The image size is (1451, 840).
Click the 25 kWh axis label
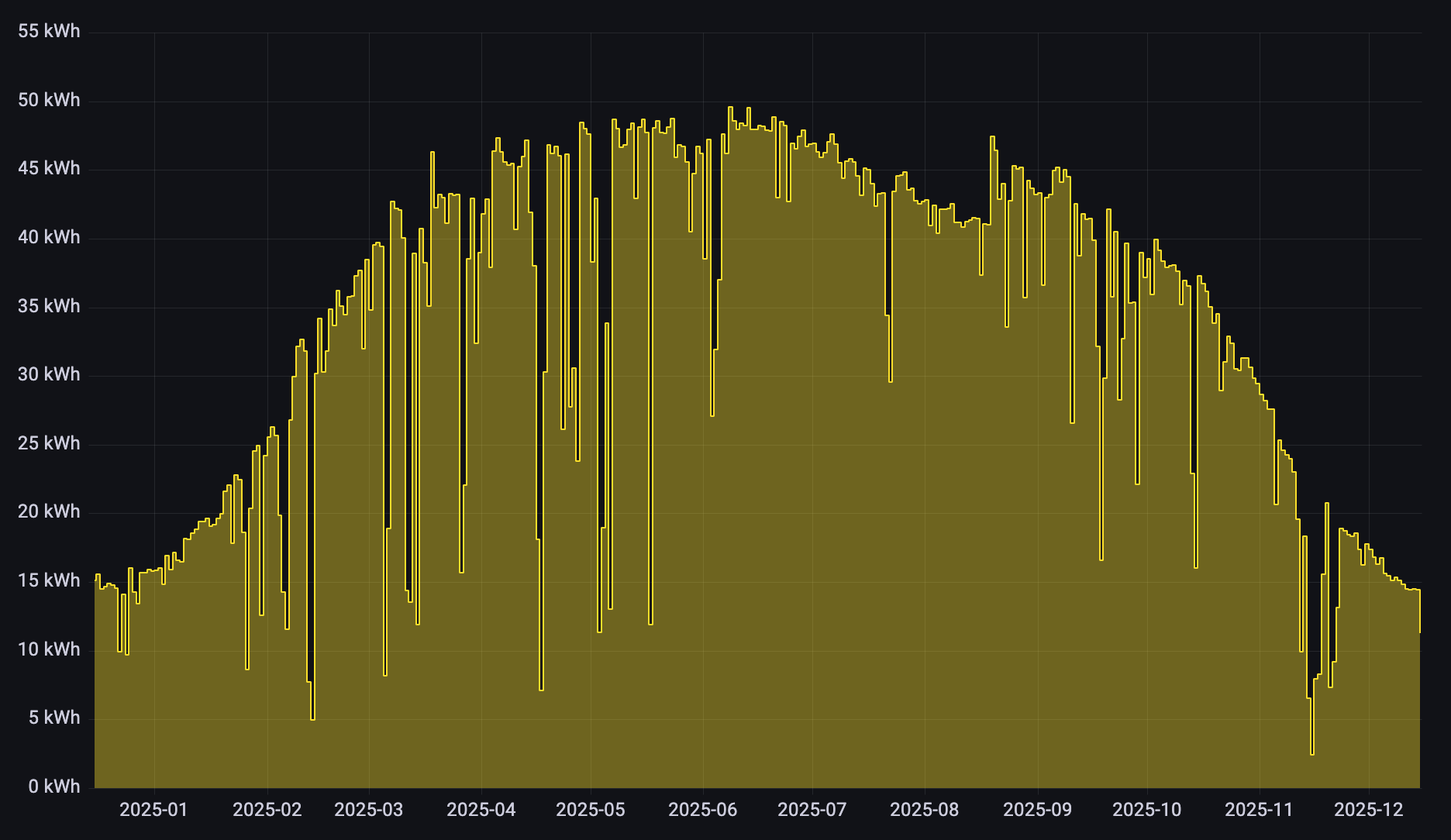point(49,443)
